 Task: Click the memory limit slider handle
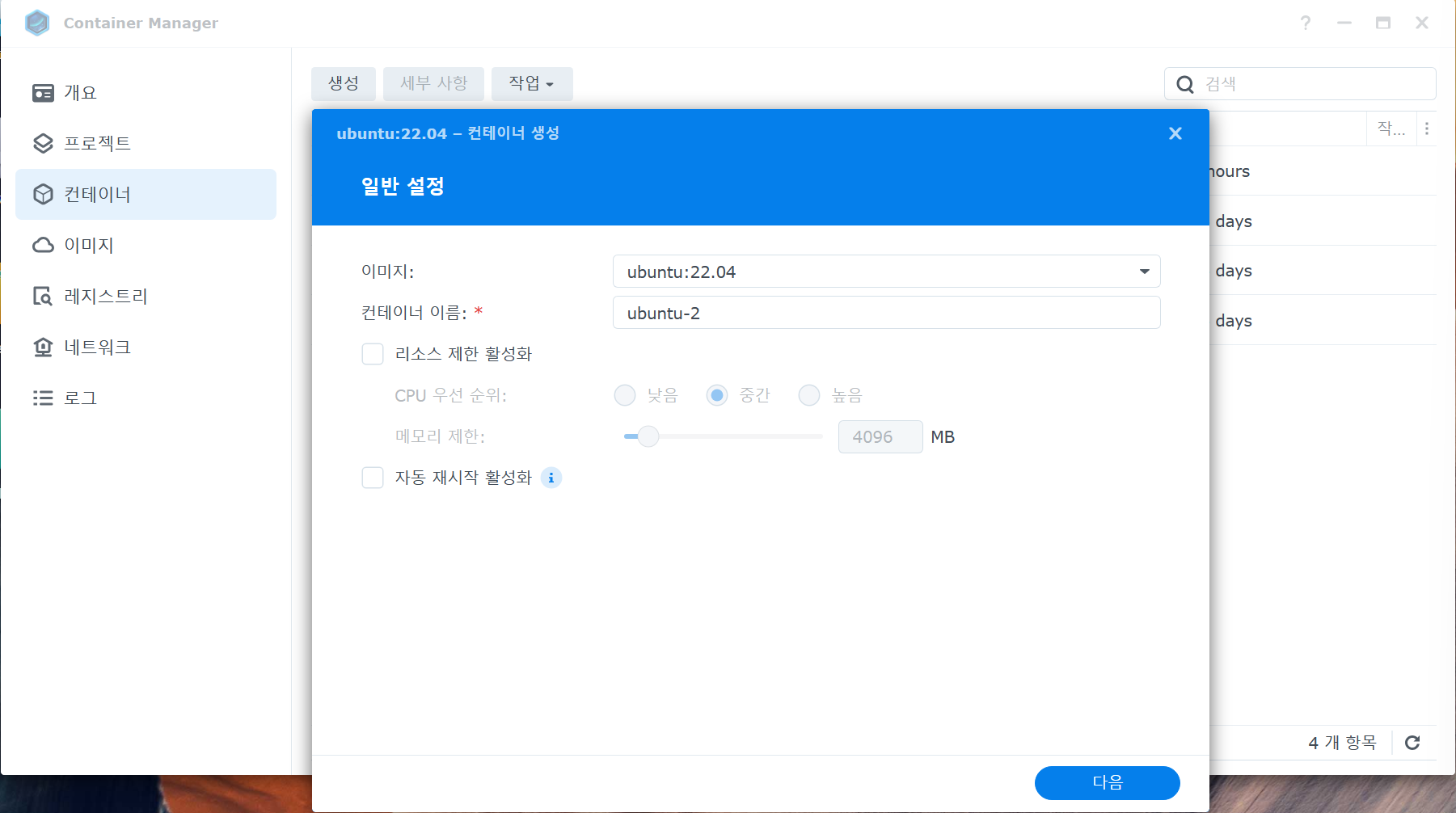pyautogui.click(x=648, y=436)
